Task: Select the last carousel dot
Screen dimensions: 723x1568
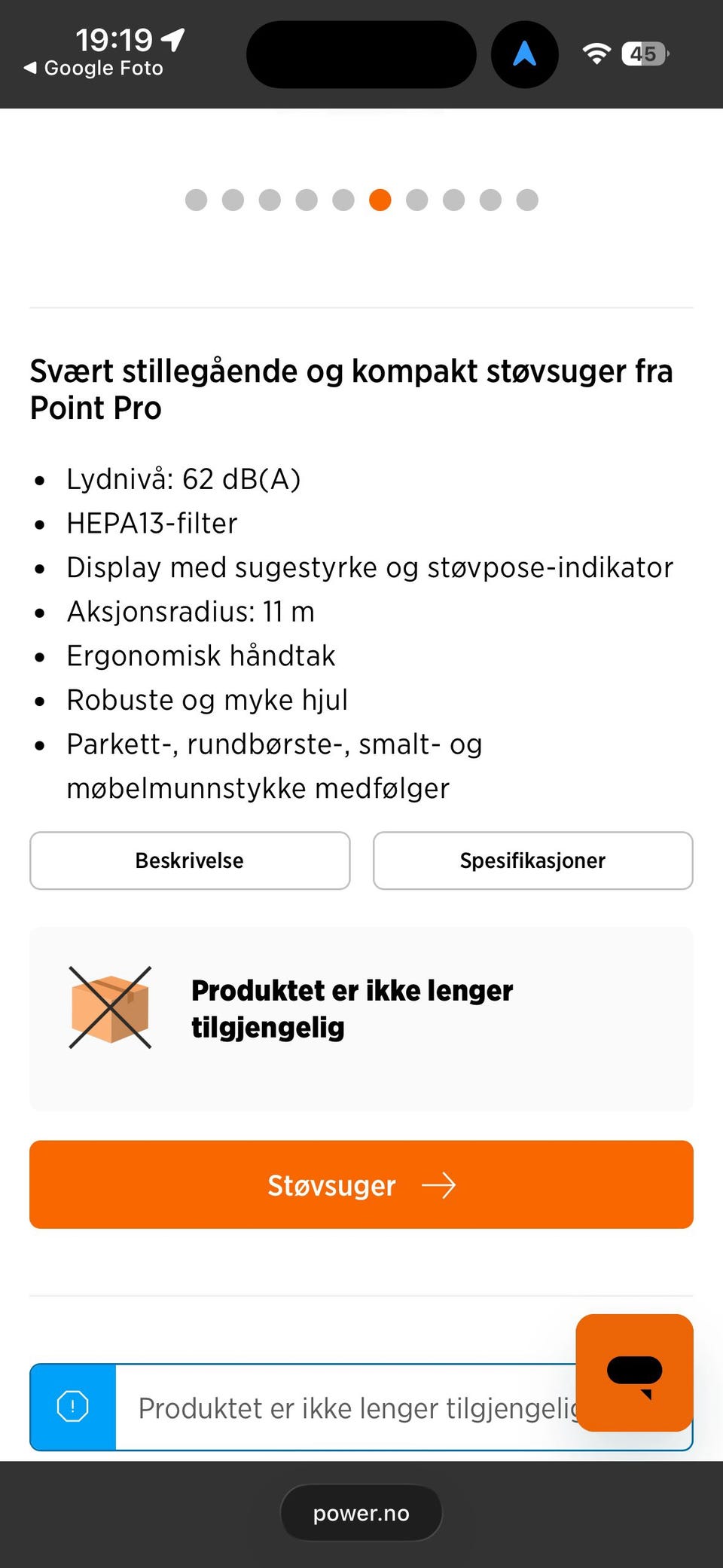Action: [x=527, y=200]
